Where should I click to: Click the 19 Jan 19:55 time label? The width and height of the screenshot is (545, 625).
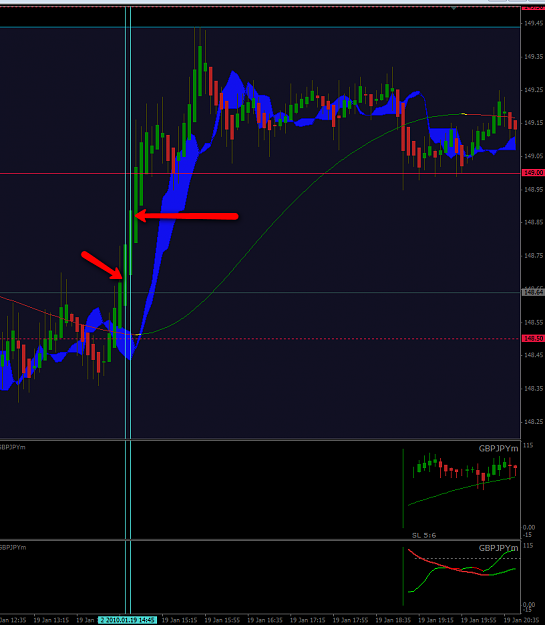(478, 621)
